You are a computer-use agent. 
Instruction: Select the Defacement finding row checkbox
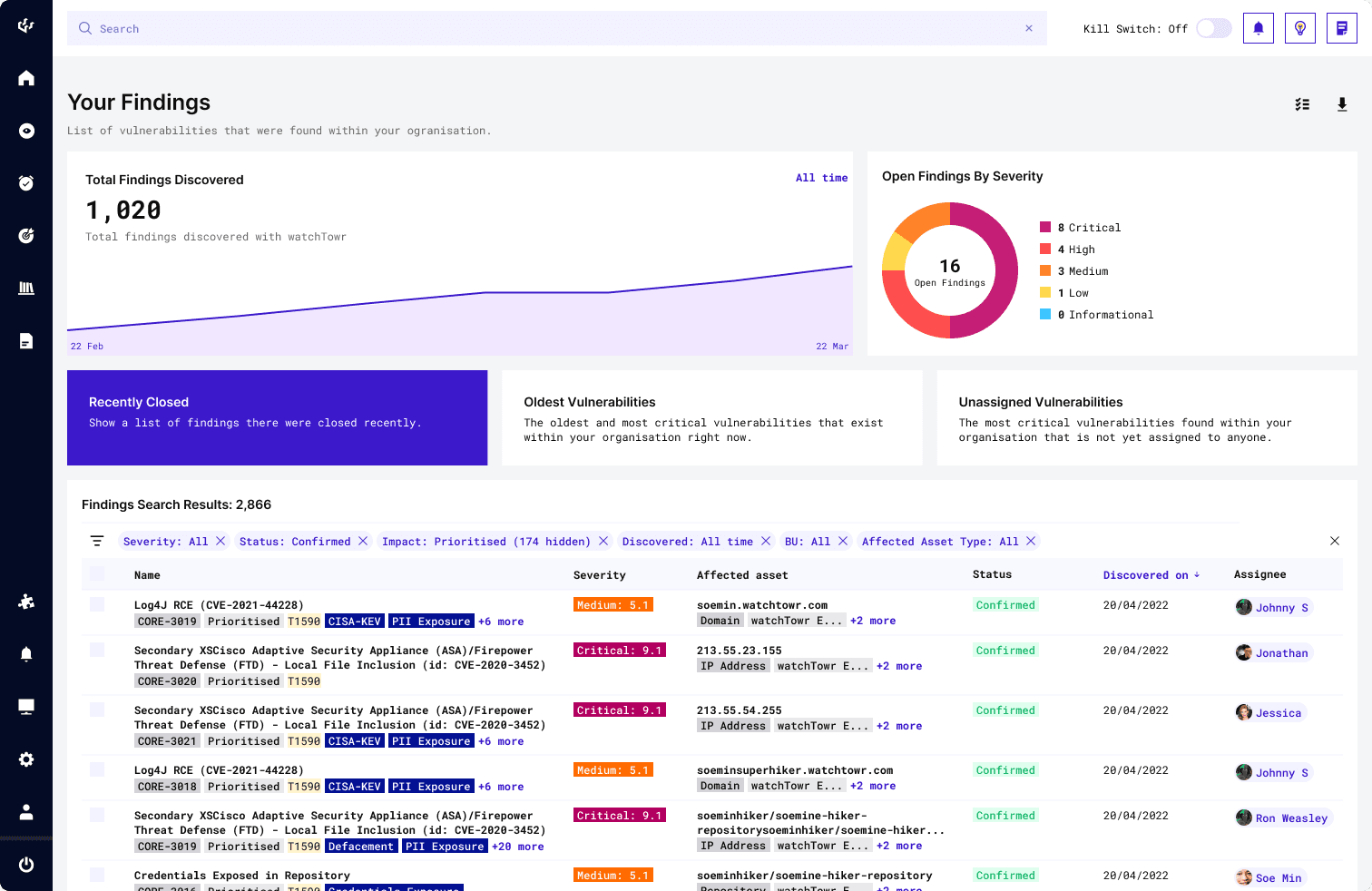(97, 815)
